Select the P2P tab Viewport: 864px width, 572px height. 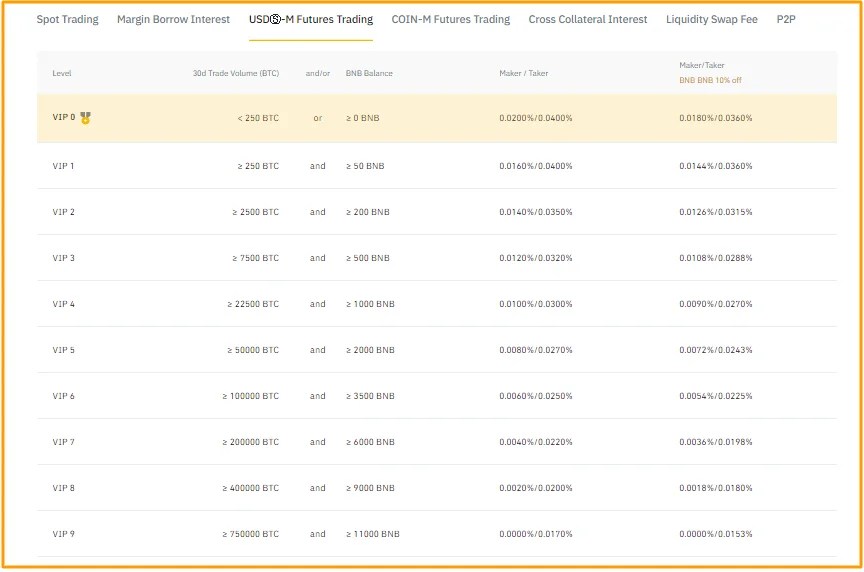point(786,19)
